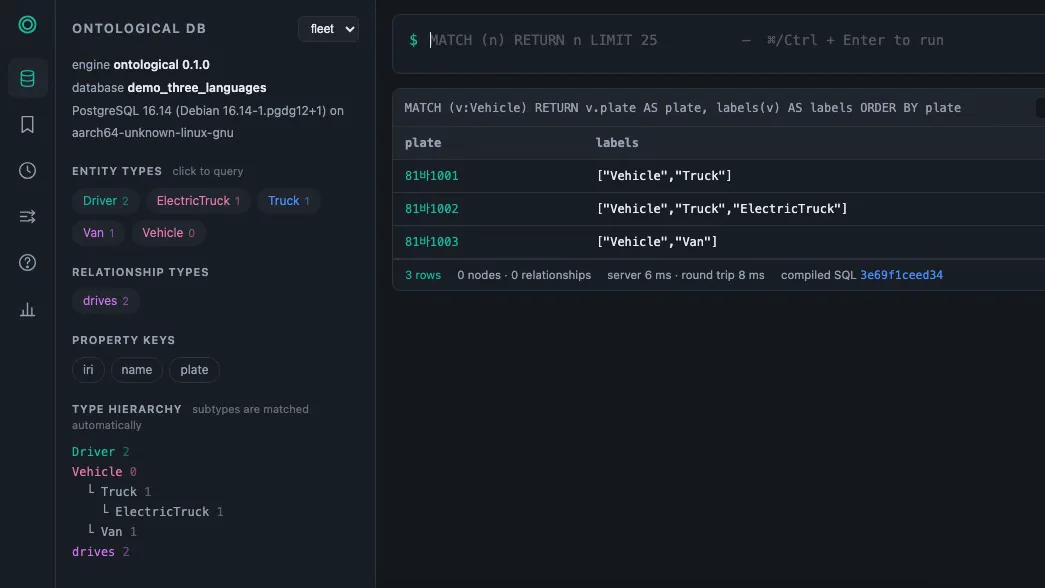Query the Truck entity type chip
The height and width of the screenshot is (588, 1045).
point(289,201)
